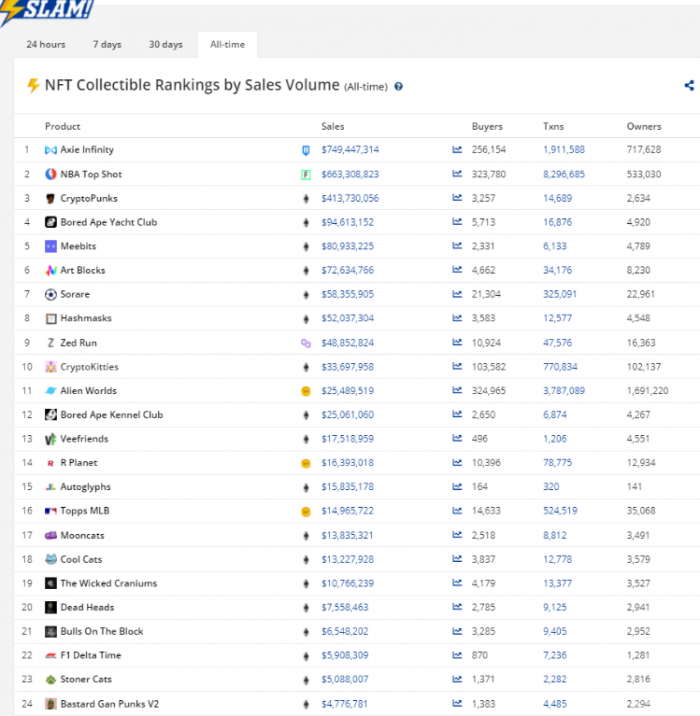This screenshot has height=716, width=700.
Task: Open the sales chart icon for Alien Worlds
Action: coord(457,390)
